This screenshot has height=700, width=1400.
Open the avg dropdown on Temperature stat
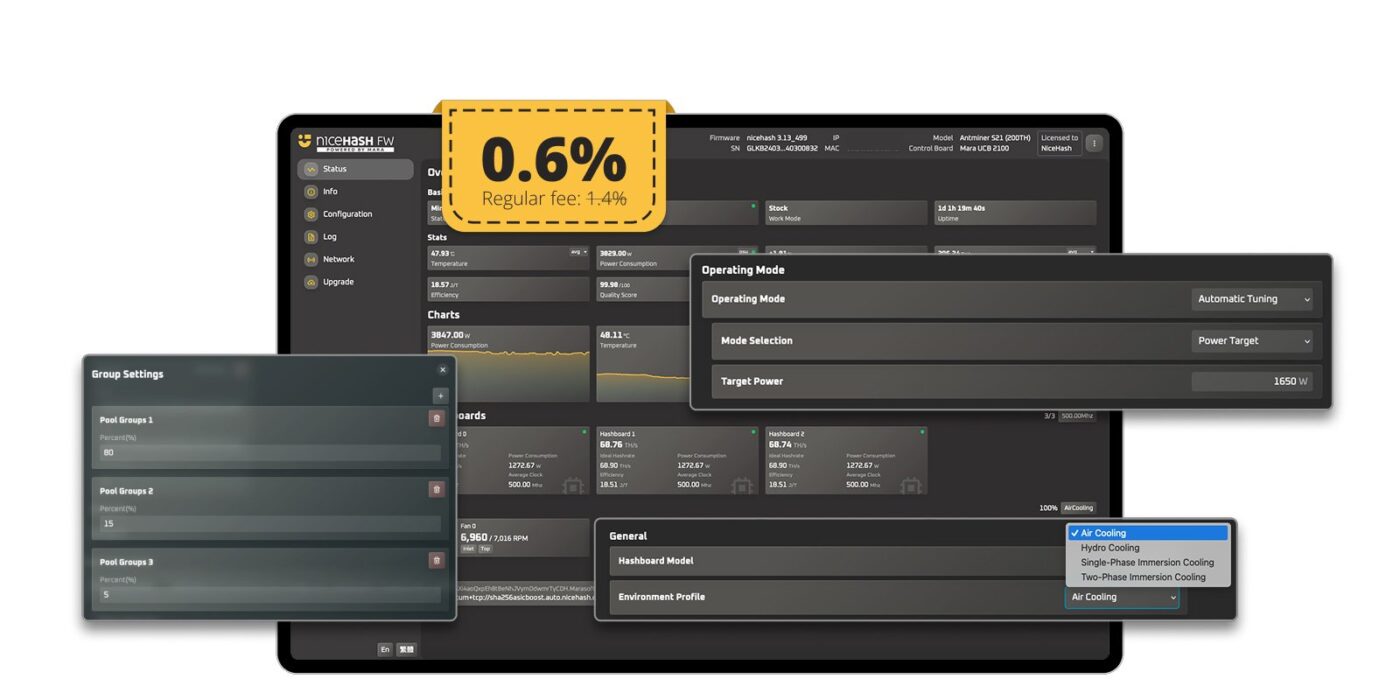579,253
